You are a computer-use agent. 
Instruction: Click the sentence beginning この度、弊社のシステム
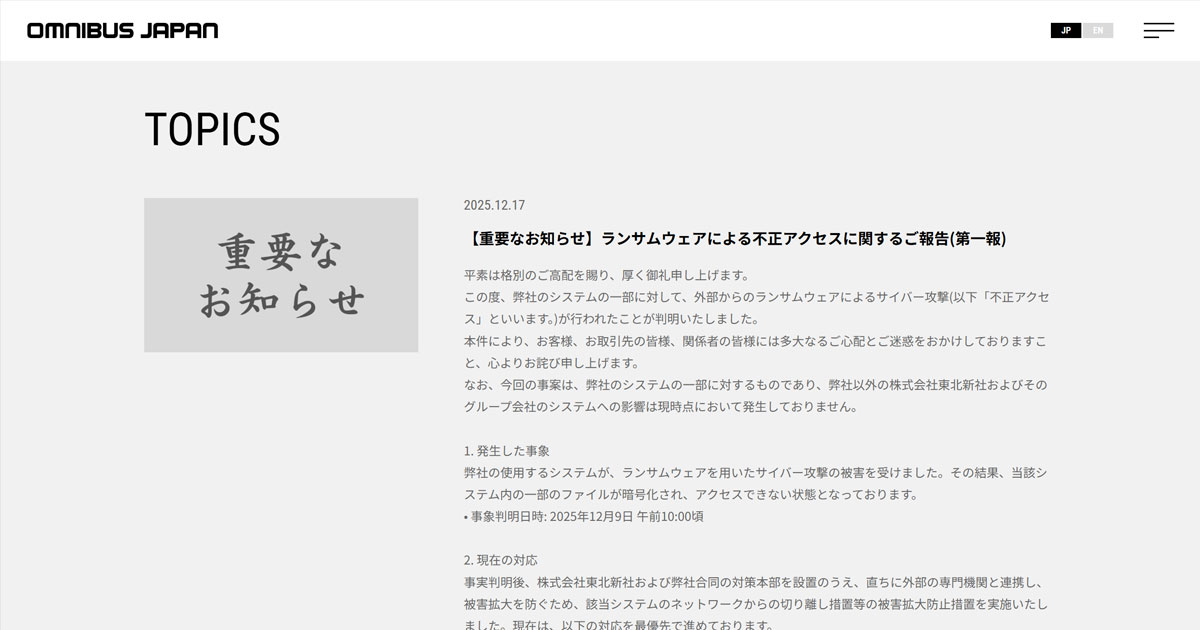(x=755, y=297)
